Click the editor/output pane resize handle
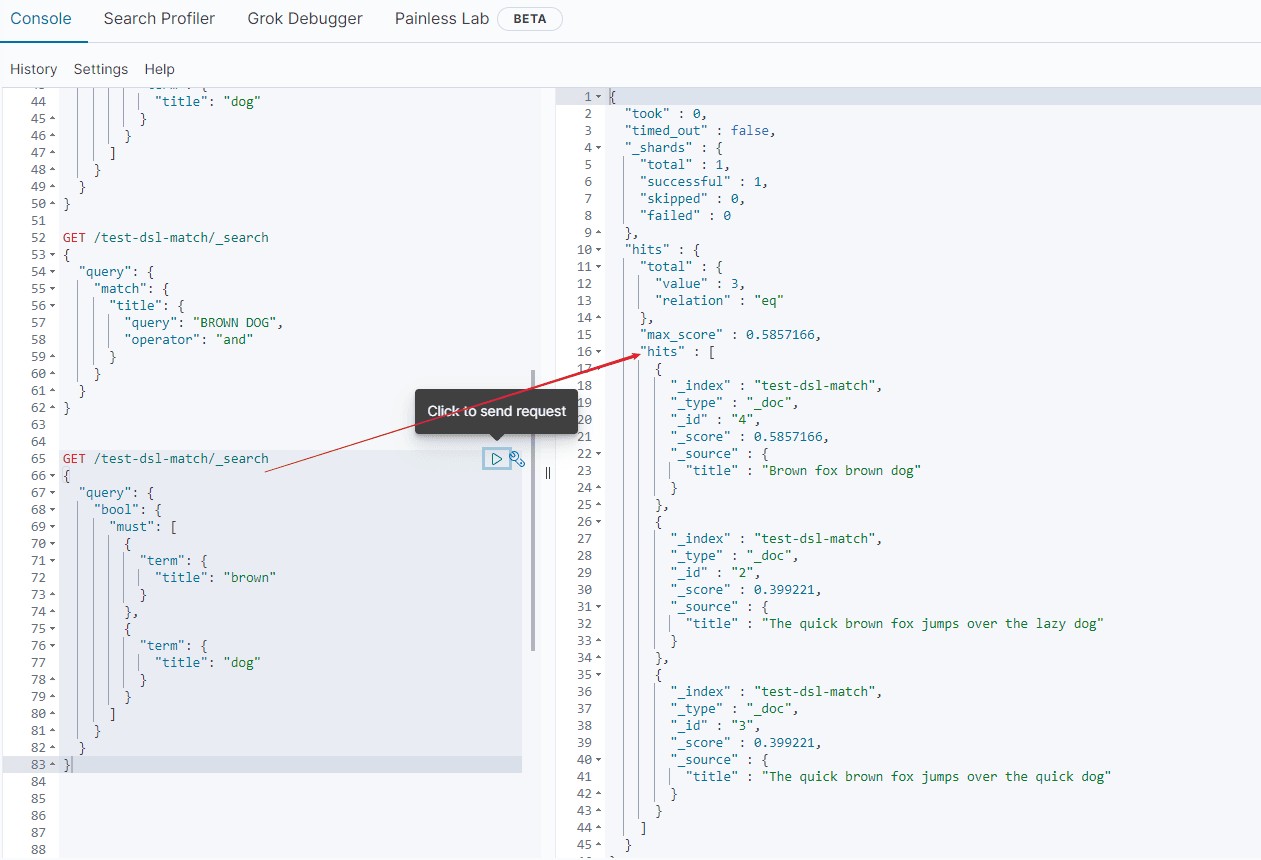Image resolution: width=1261 pixels, height=860 pixels. (x=547, y=473)
